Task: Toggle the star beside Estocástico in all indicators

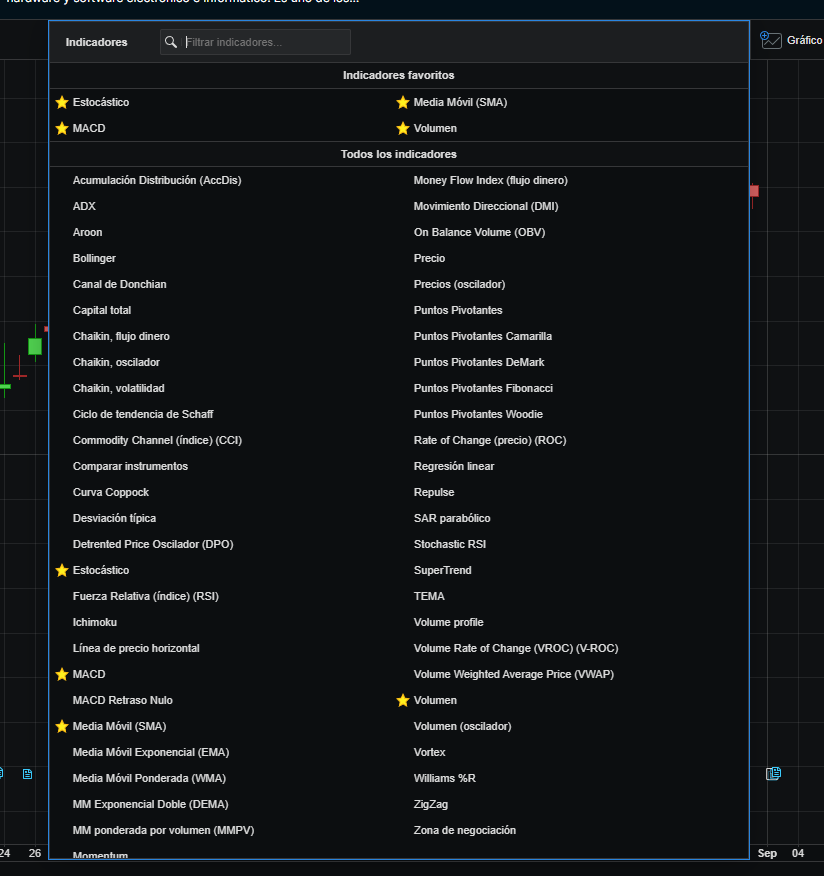Action: 62,570
